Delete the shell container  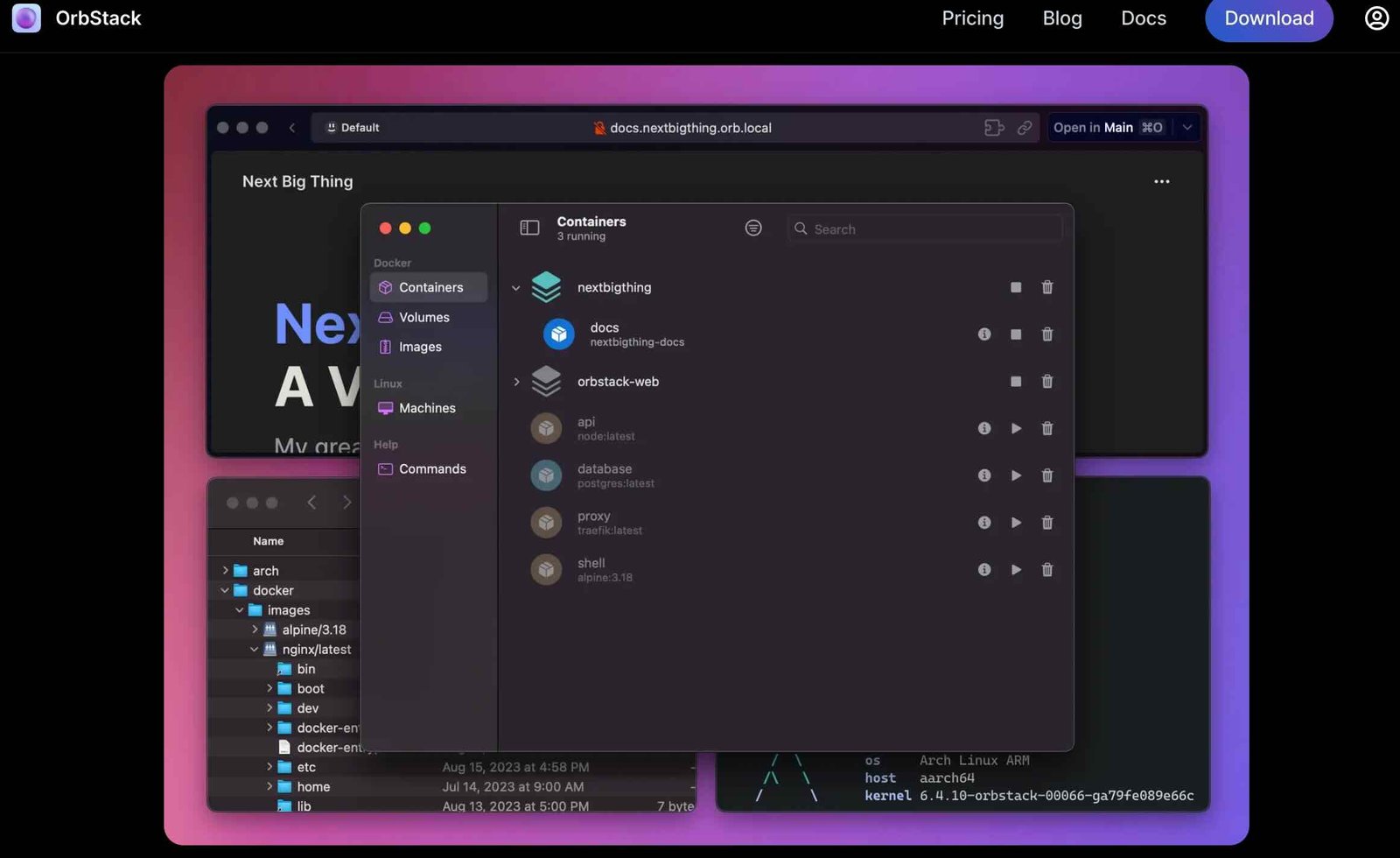(1047, 570)
